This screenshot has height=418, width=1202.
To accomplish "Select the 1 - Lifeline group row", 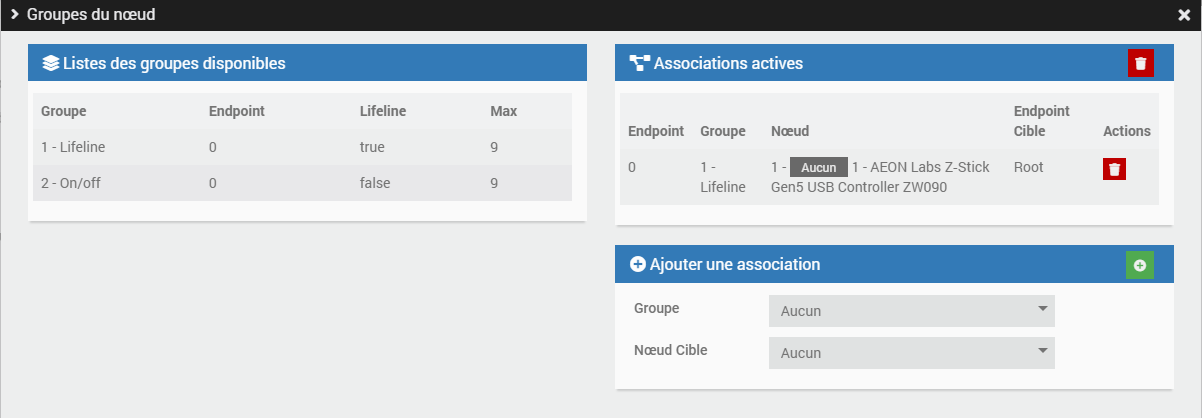I will (302, 148).
